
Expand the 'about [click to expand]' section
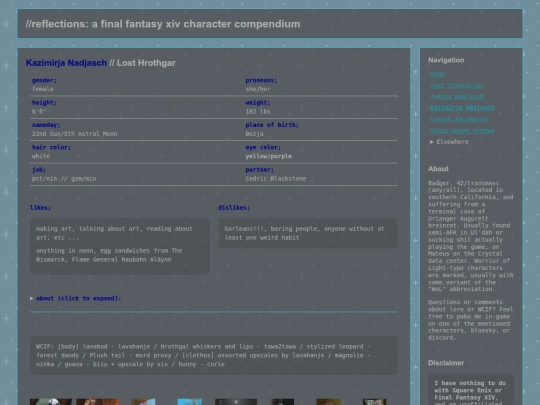(x=76, y=298)
